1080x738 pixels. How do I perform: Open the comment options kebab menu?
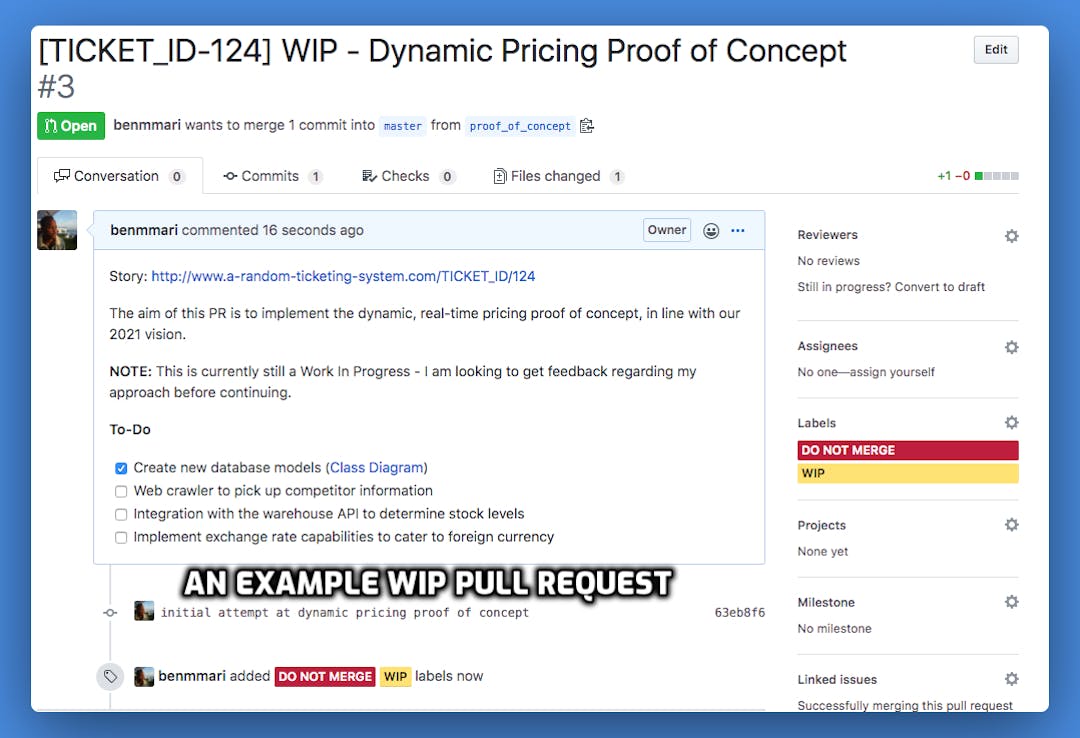point(738,230)
